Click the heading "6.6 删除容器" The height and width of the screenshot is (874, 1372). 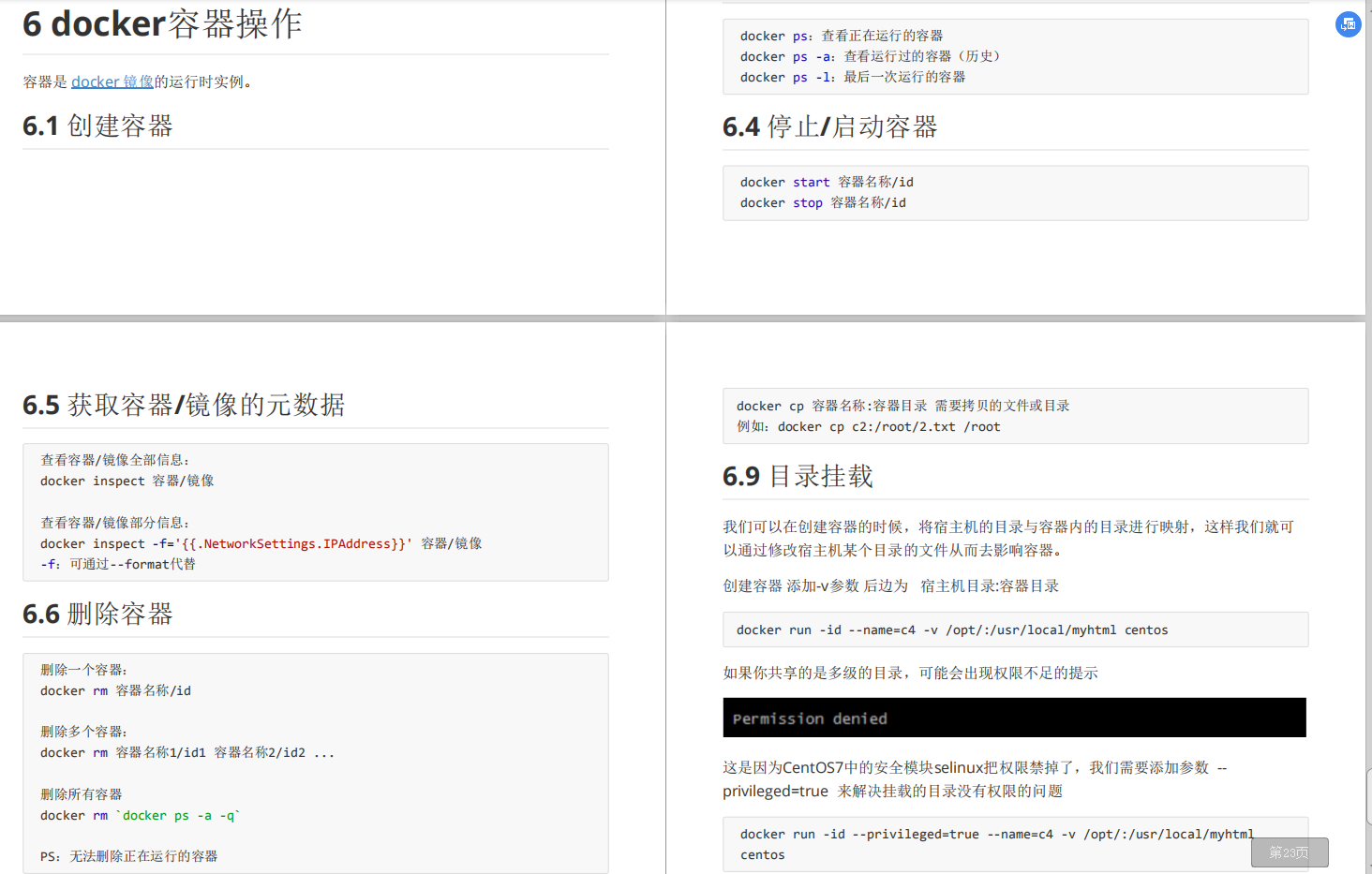pyautogui.click(x=97, y=614)
